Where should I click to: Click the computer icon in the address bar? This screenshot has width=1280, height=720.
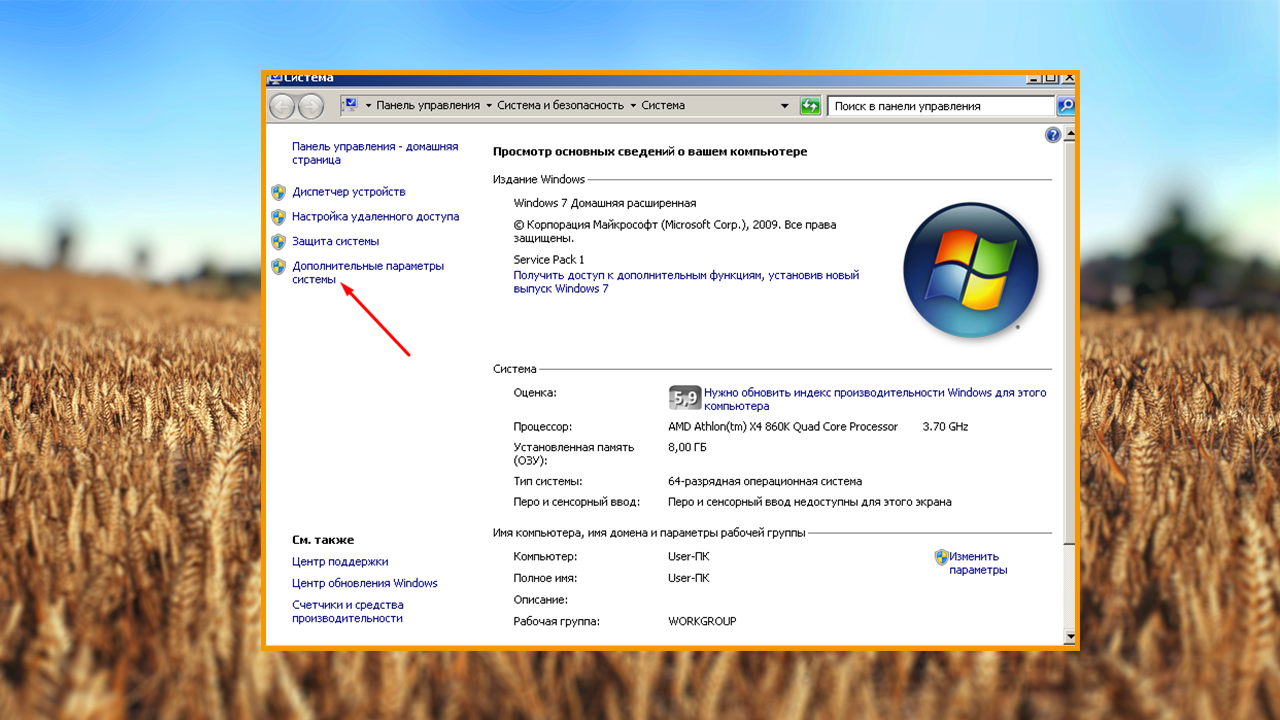click(x=350, y=105)
